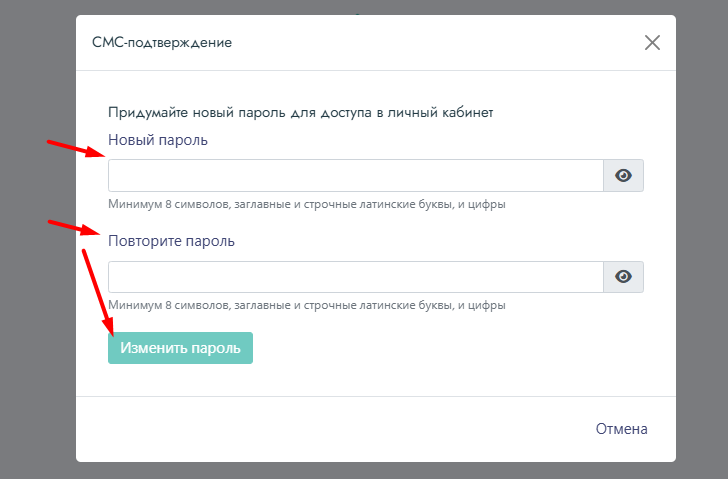Select the СМС-подтверждение dialog title
Screen dimensions: 728x479
(162, 42)
